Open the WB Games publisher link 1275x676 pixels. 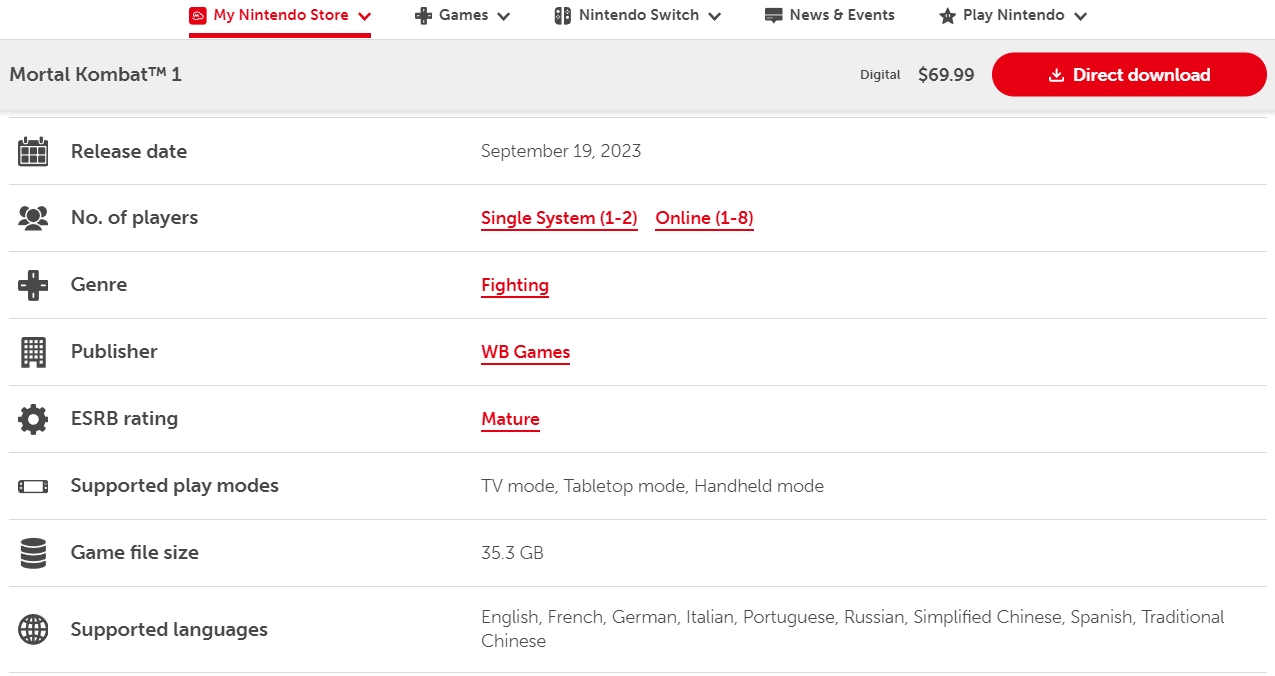(x=525, y=352)
